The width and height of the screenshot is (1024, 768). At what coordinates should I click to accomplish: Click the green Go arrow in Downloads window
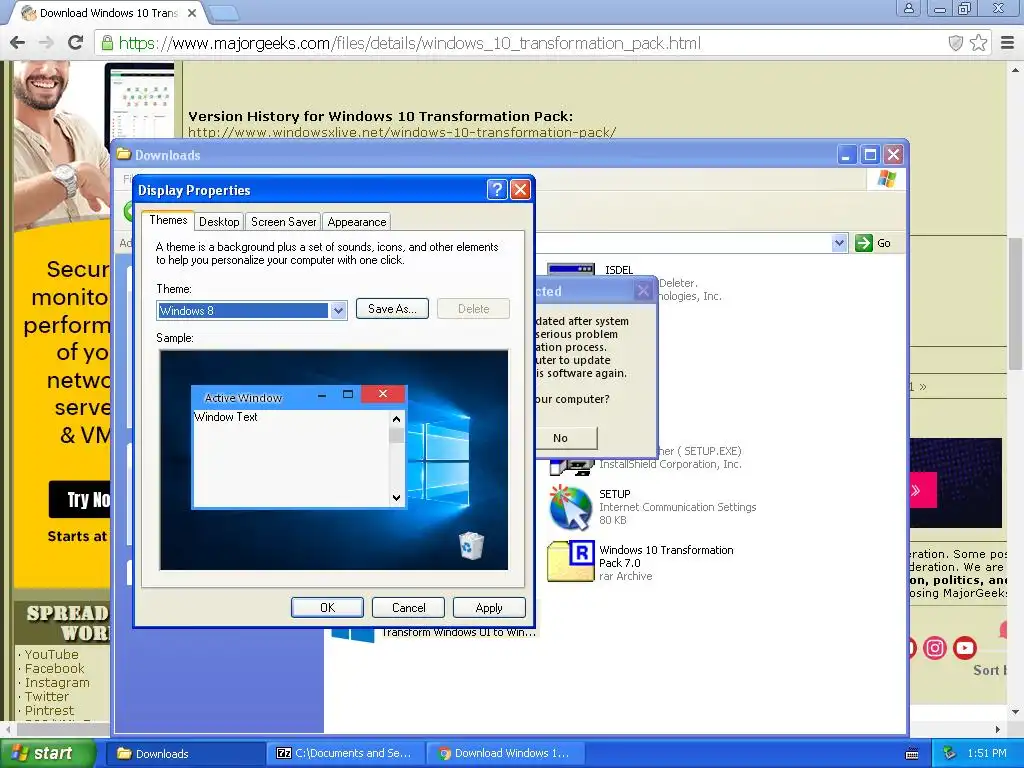pyautogui.click(x=863, y=243)
